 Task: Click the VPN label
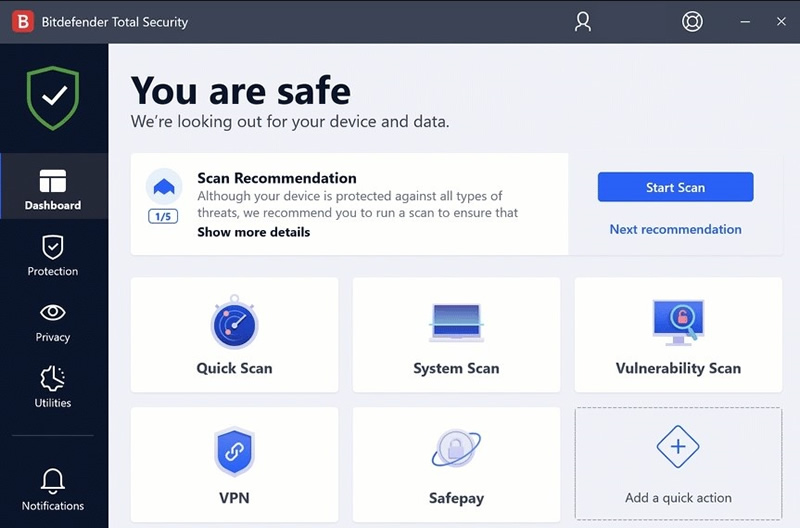pos(234,498)
